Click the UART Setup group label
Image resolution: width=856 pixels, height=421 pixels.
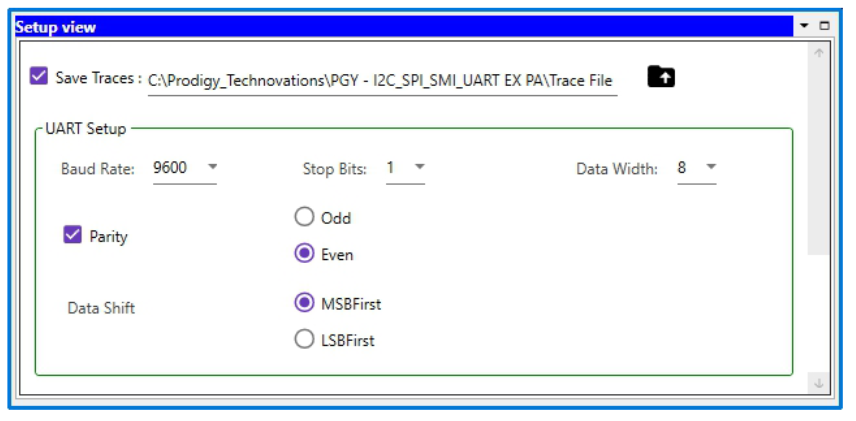click(x=86, y=129)
